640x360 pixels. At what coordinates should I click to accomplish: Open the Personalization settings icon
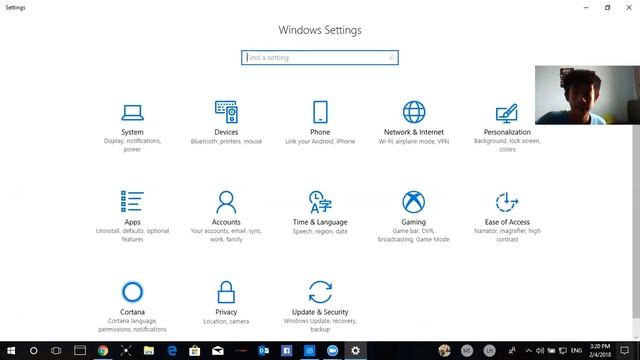pos(507,113)
